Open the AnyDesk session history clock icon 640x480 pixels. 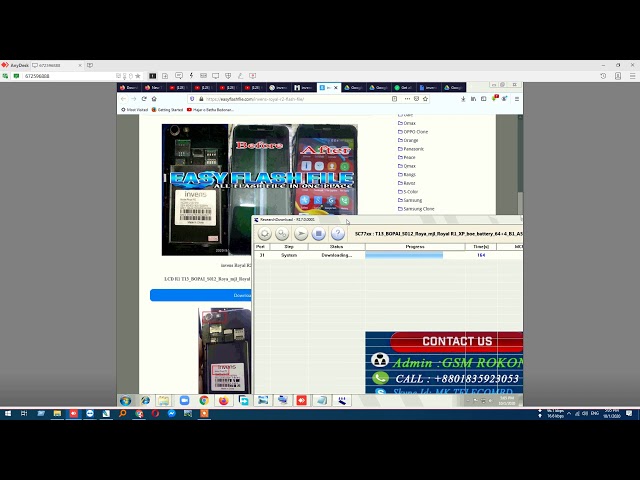(603, 76)
